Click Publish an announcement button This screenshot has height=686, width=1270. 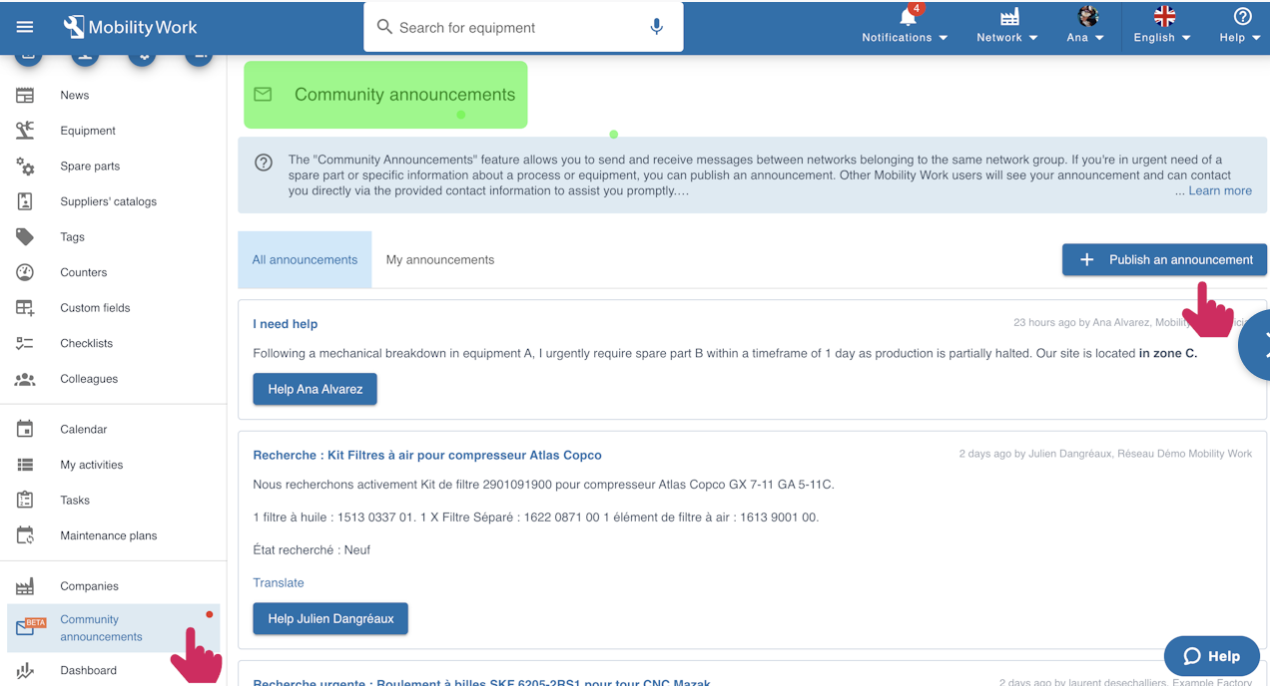pyautogui.click(x=1164, y=260)
